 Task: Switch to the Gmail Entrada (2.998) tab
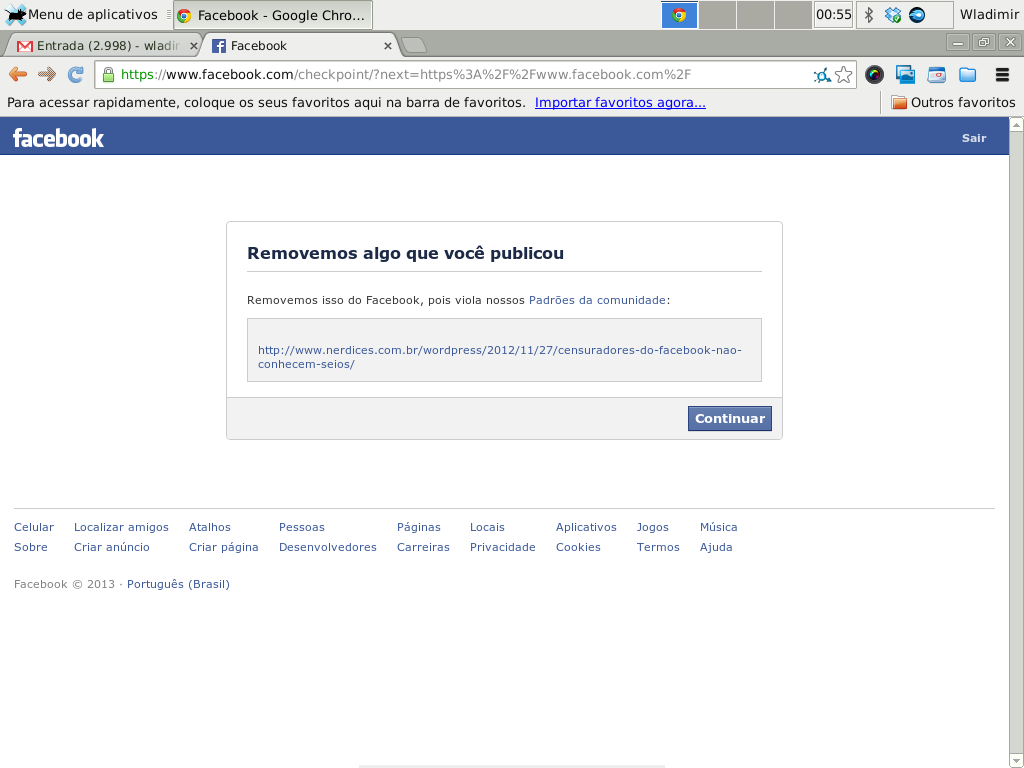(104, 46)
